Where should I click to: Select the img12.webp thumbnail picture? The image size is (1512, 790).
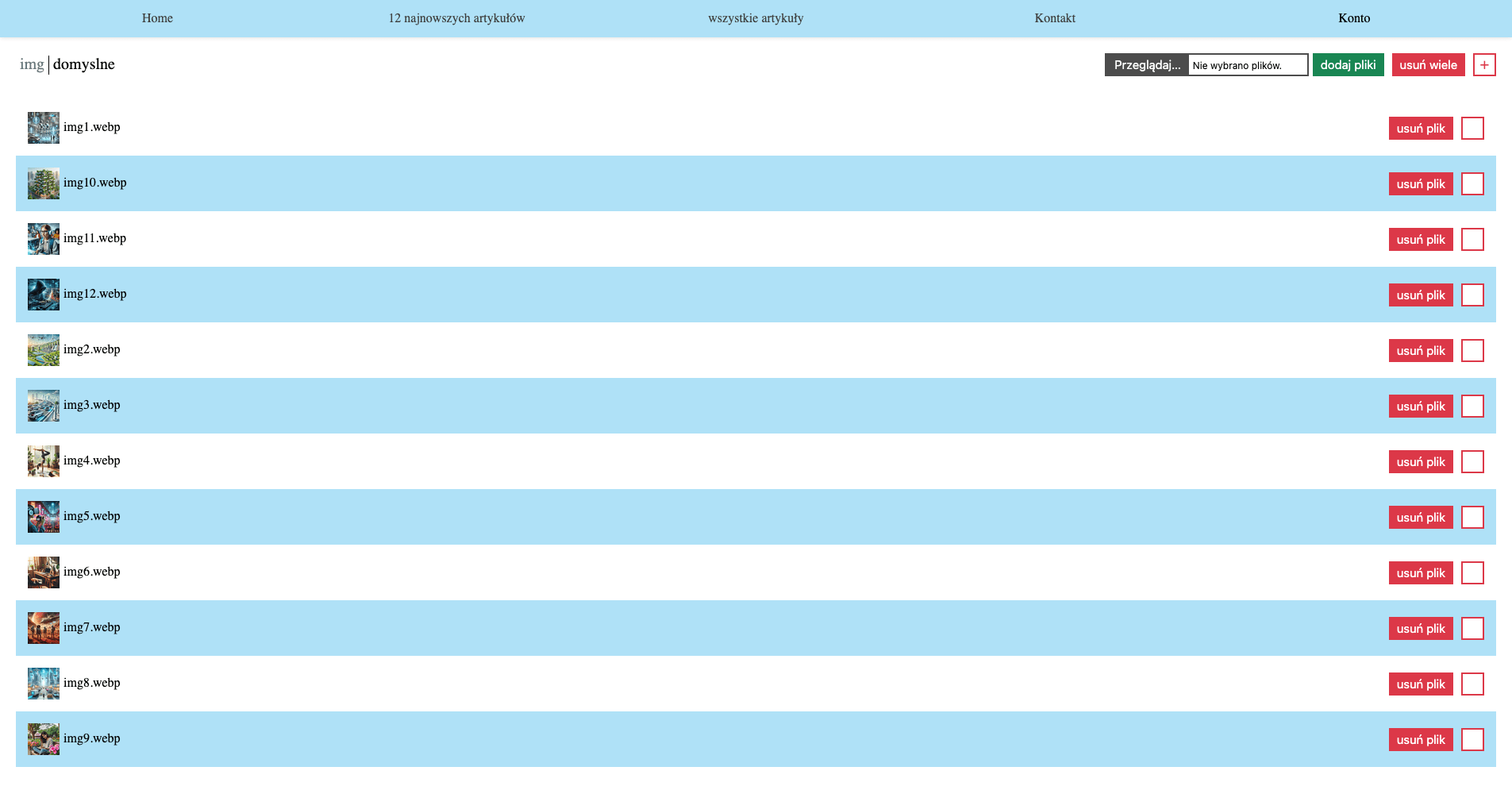click(x=44, y=295)
